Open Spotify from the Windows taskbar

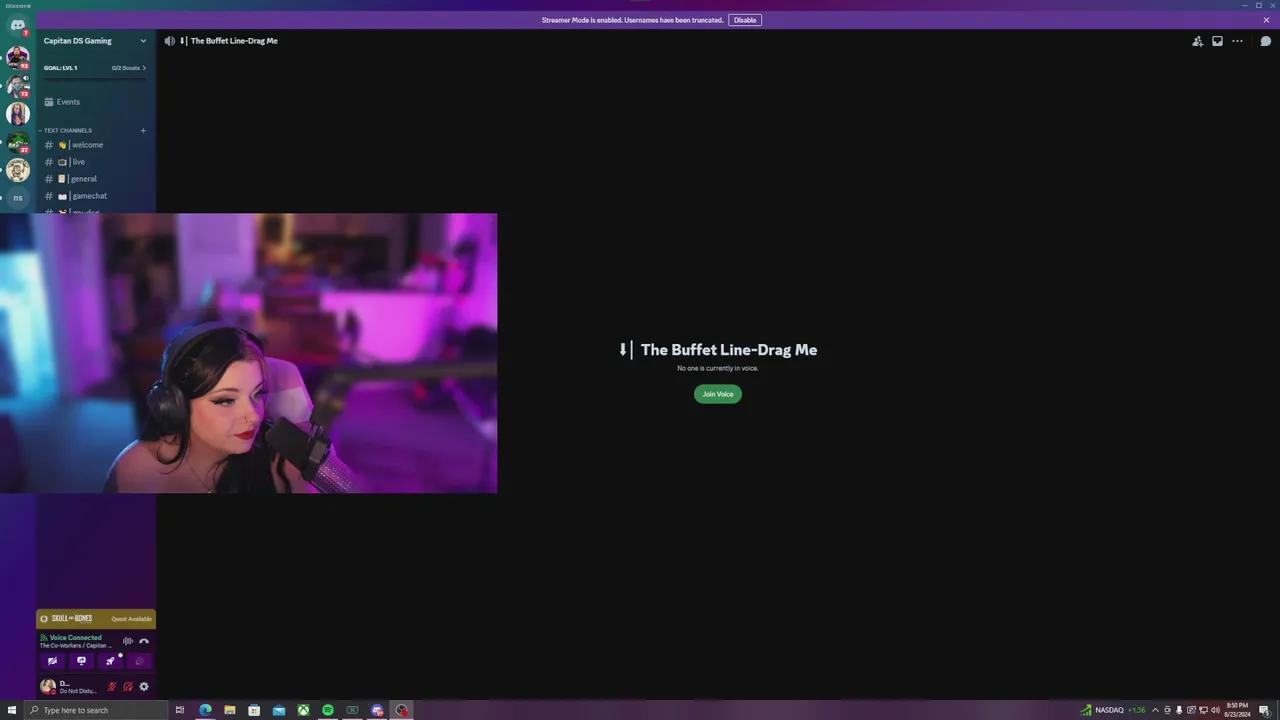tap(328, 710)
